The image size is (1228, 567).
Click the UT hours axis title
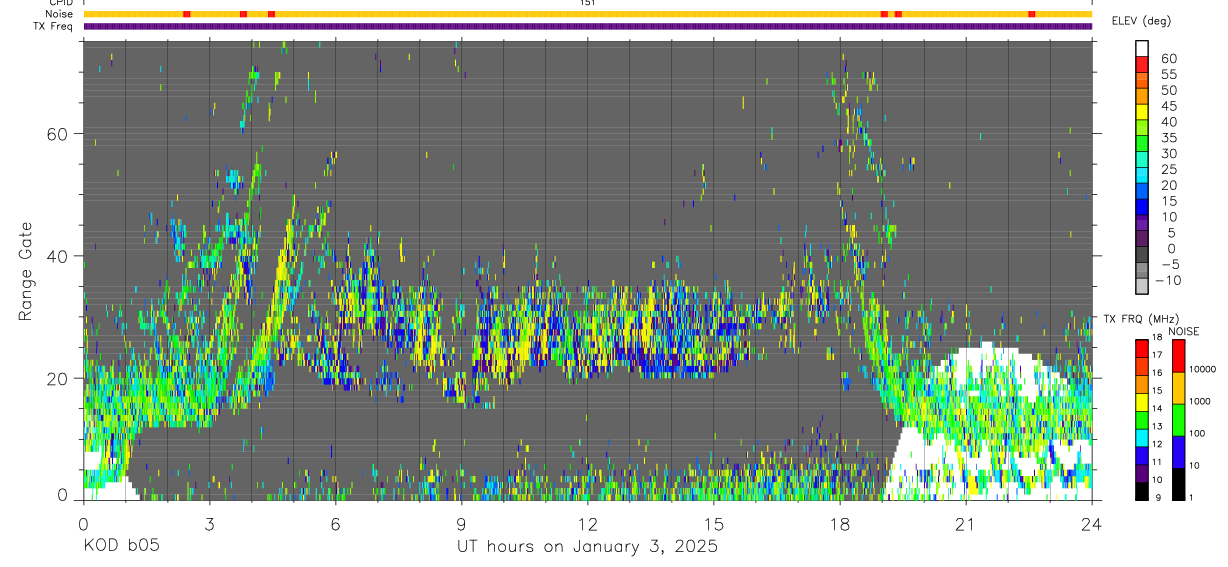pos(587,547)
